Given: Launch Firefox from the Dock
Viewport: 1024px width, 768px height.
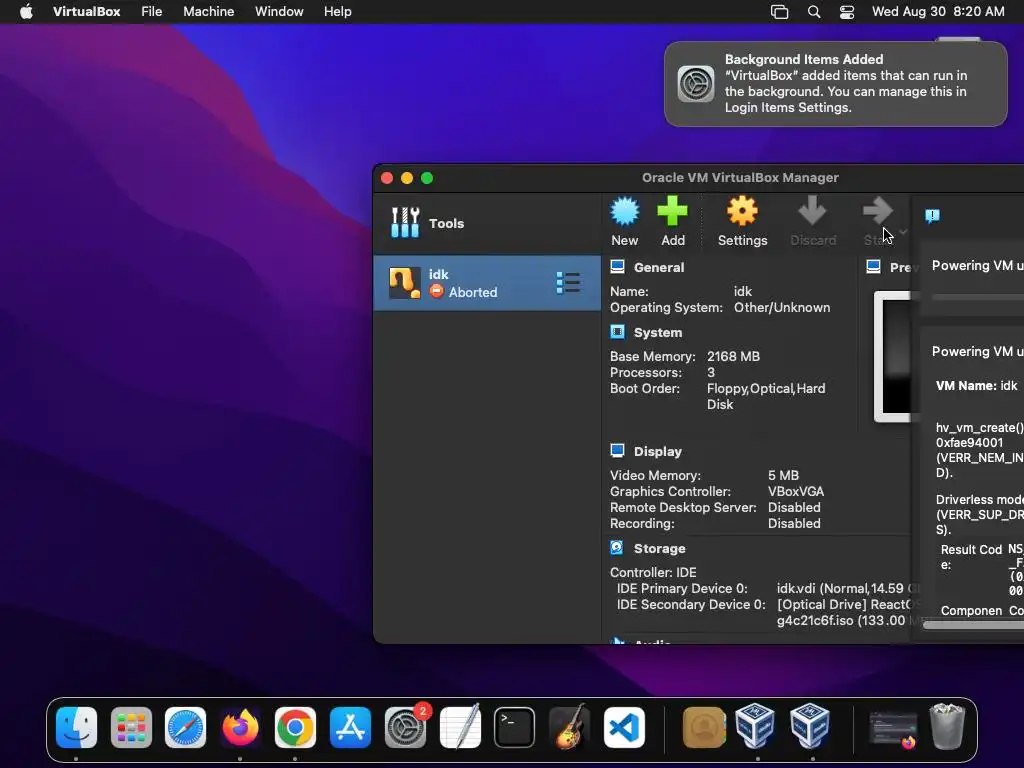Looking at the screenshot, I should click(x=240, y=728).
